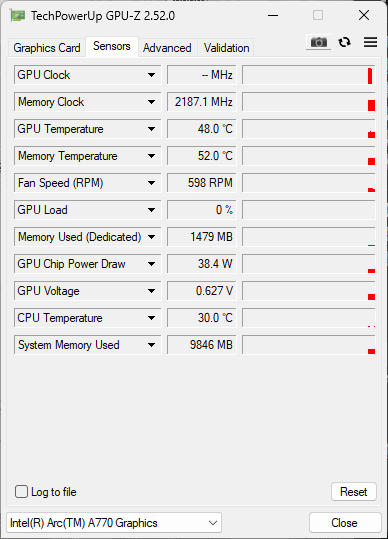Expand the GPU Clock sensor dropdown

[x=151, y=75]
